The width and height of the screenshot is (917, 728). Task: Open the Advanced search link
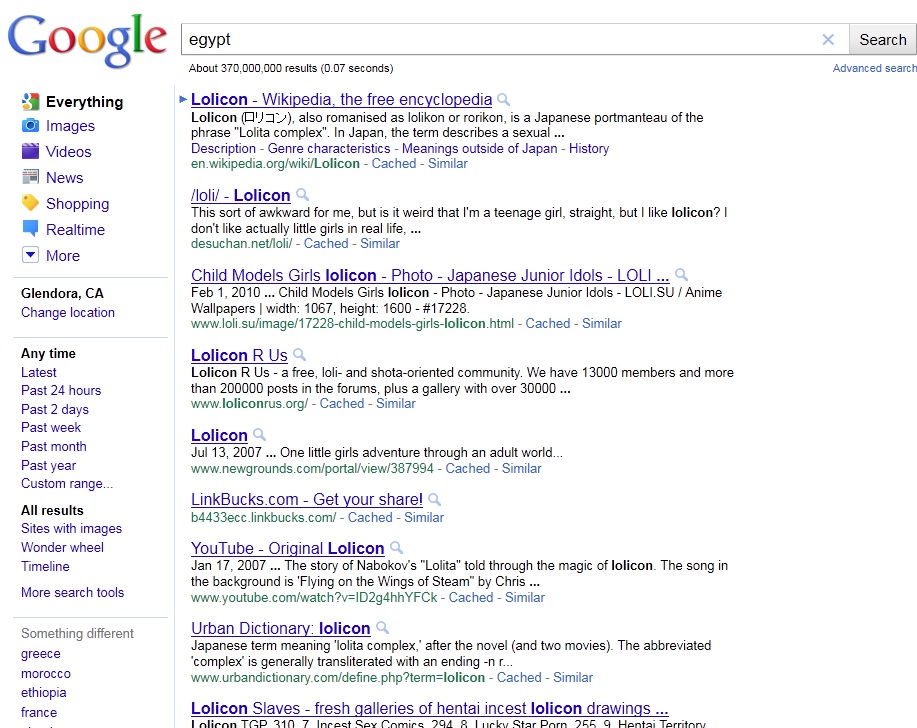pos(874,68)
